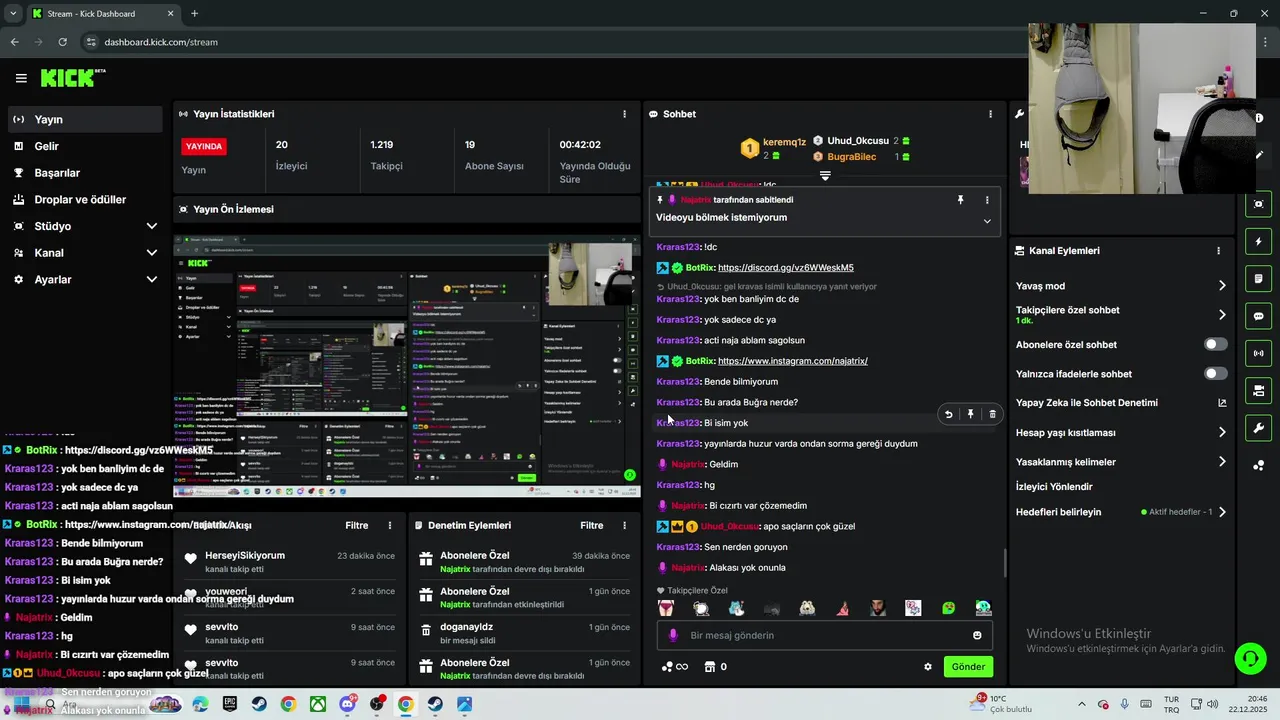Insert the green face emote
The image size is (1280, 720).
pos(948,608)
